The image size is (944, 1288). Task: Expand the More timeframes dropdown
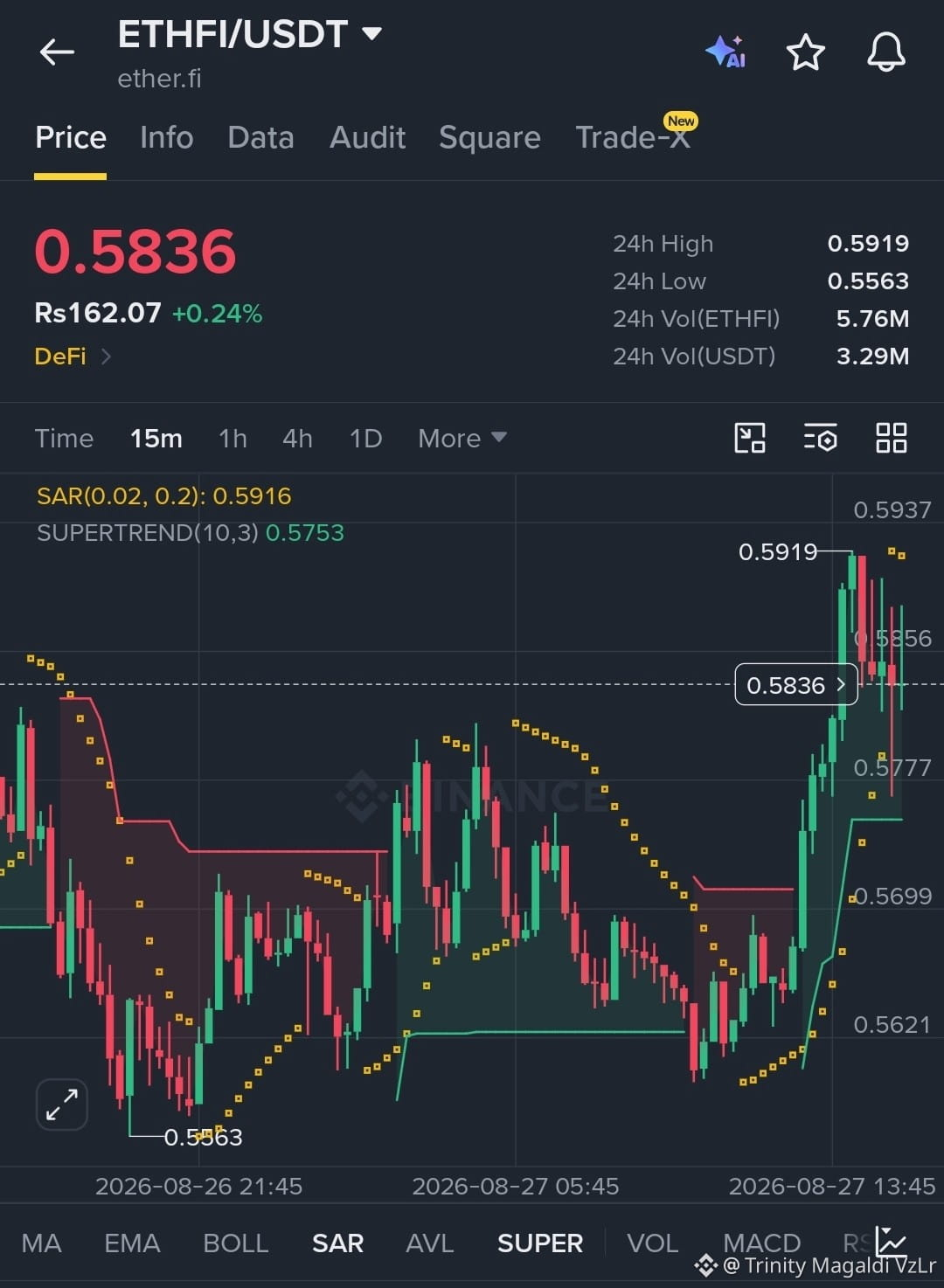coord(462,438)
